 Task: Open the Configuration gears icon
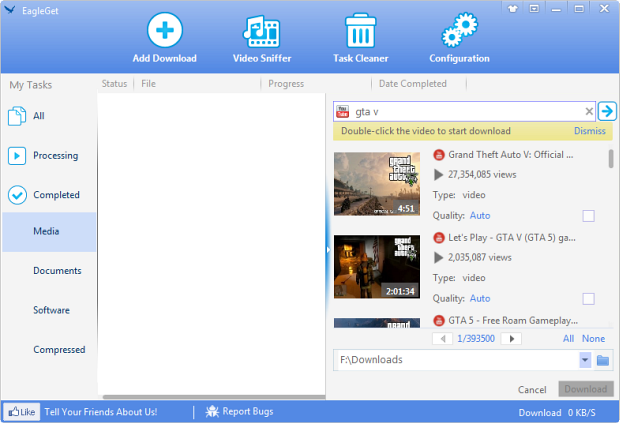(459, 30)
